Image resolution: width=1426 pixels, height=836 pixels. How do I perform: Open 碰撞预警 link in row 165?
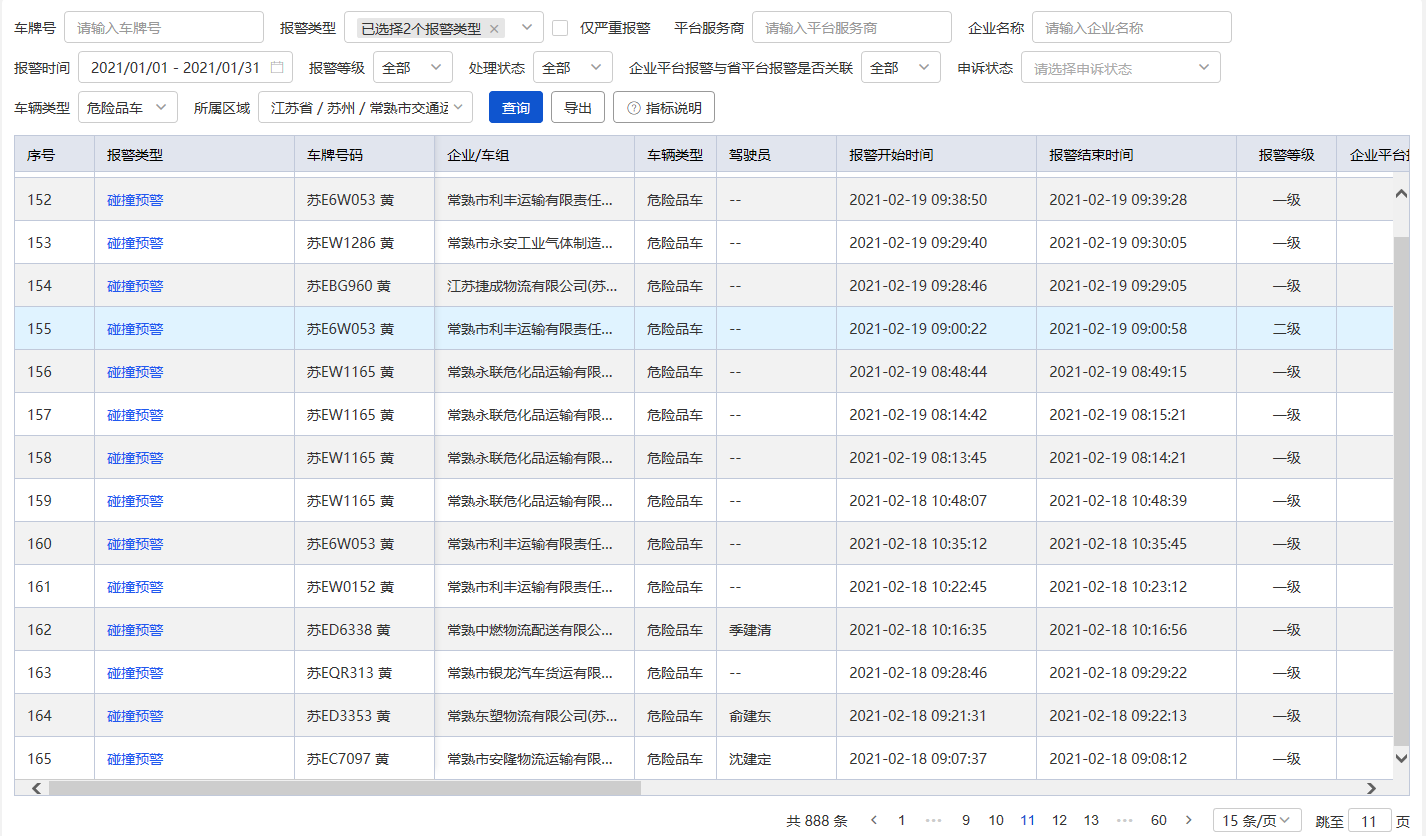coord(135,759)
